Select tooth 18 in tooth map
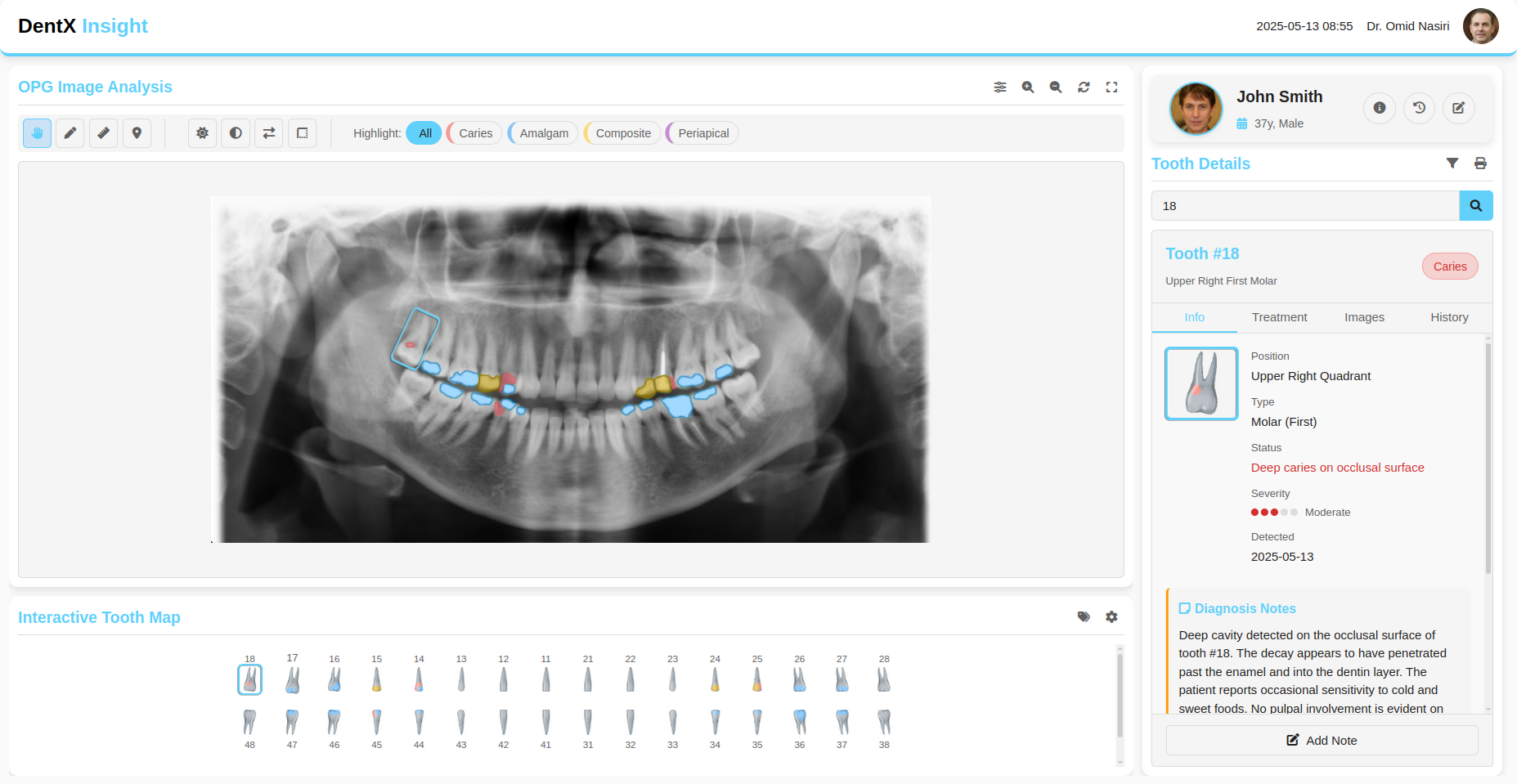 (x=249, y=679)
